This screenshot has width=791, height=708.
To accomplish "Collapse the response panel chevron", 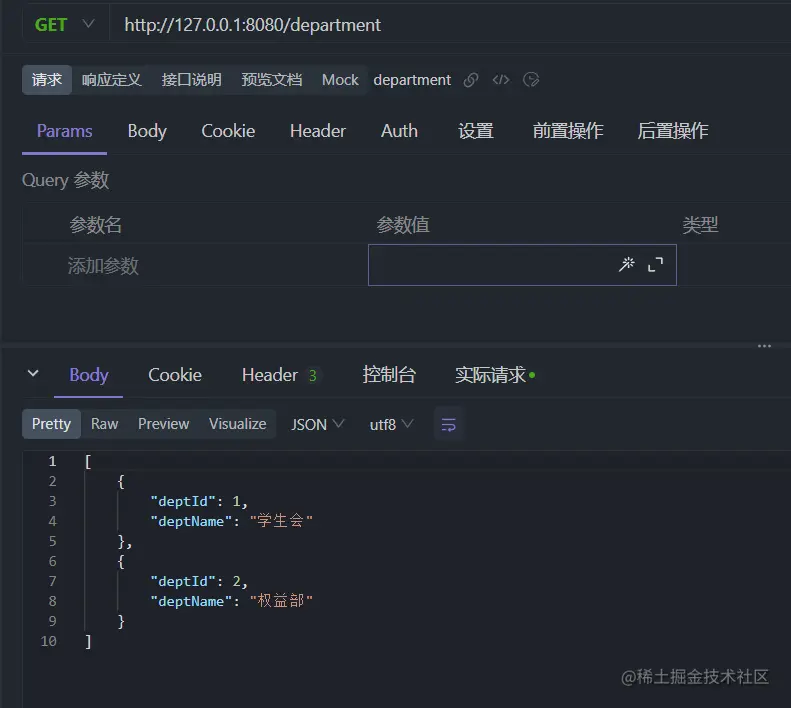I will [x=33, y=374].
